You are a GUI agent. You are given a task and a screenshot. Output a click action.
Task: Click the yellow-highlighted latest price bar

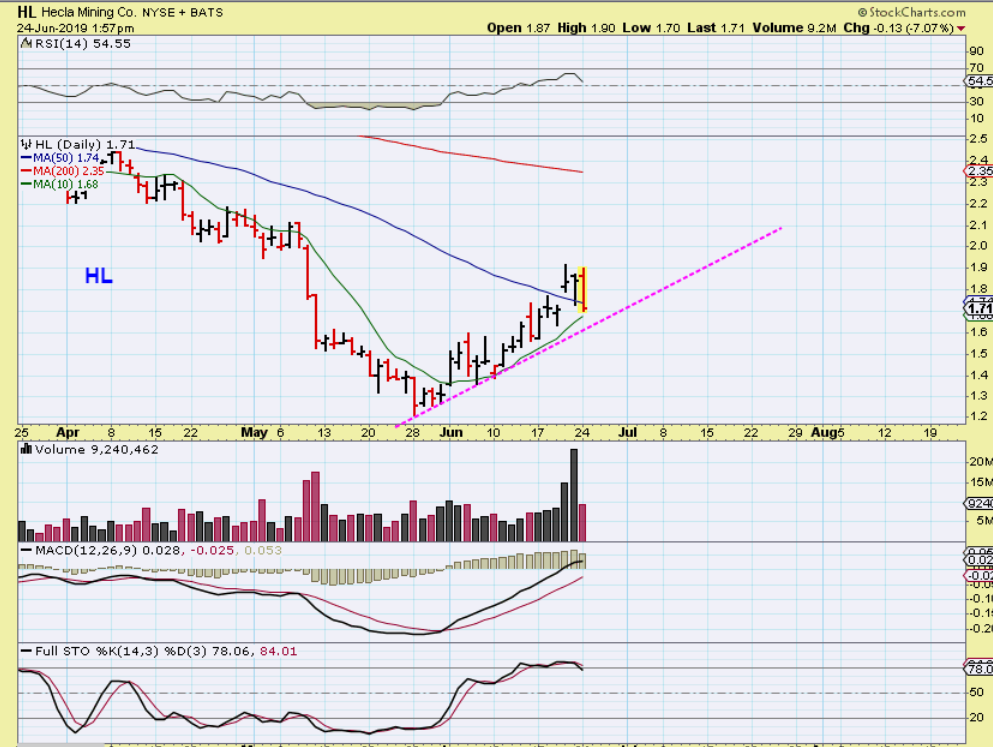(583, 289)
